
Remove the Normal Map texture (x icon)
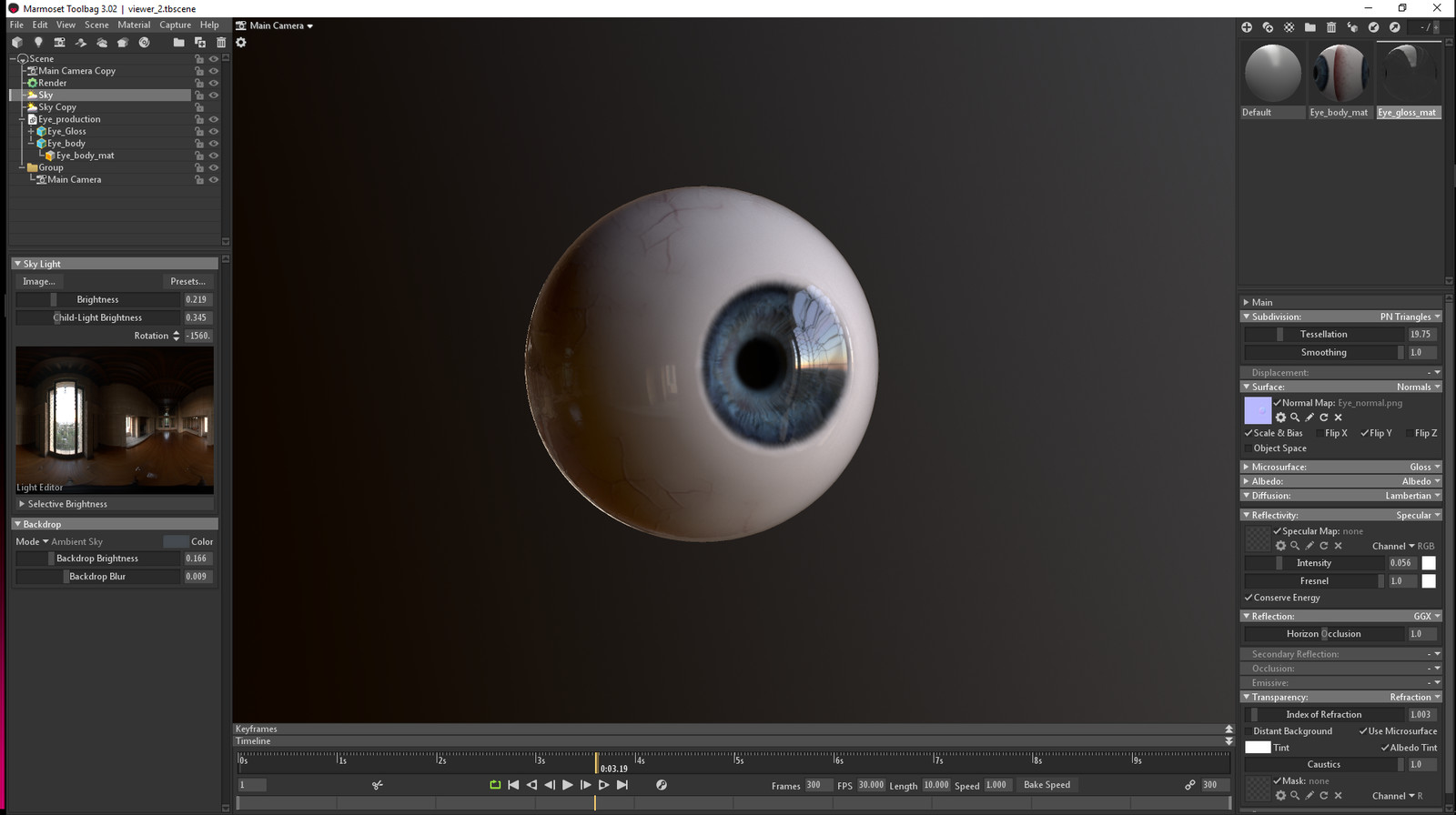pos(1339,418)
